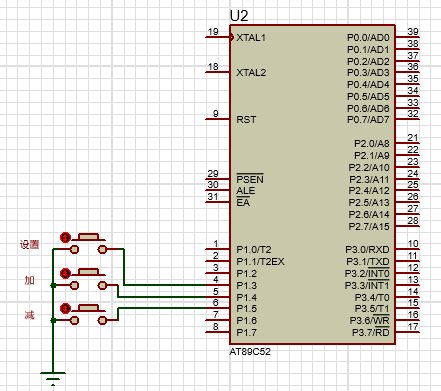
Task: Select wire connected to P1.5 pin
Action: 162,308
